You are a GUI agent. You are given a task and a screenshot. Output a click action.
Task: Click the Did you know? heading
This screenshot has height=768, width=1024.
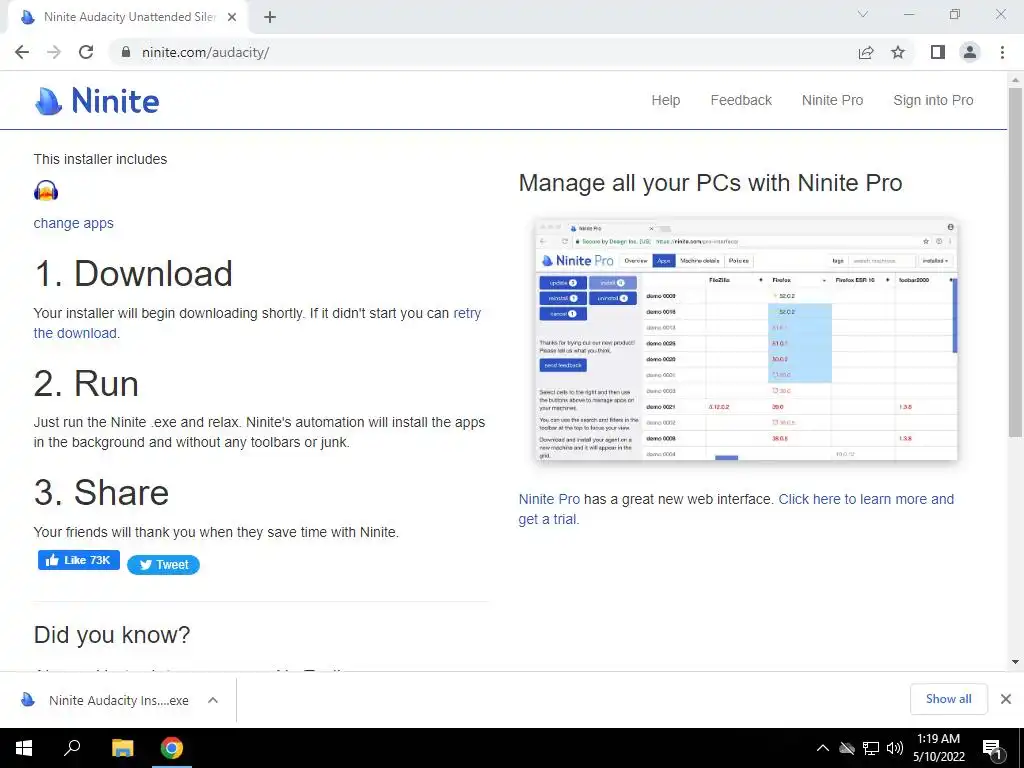pos(112,635)
